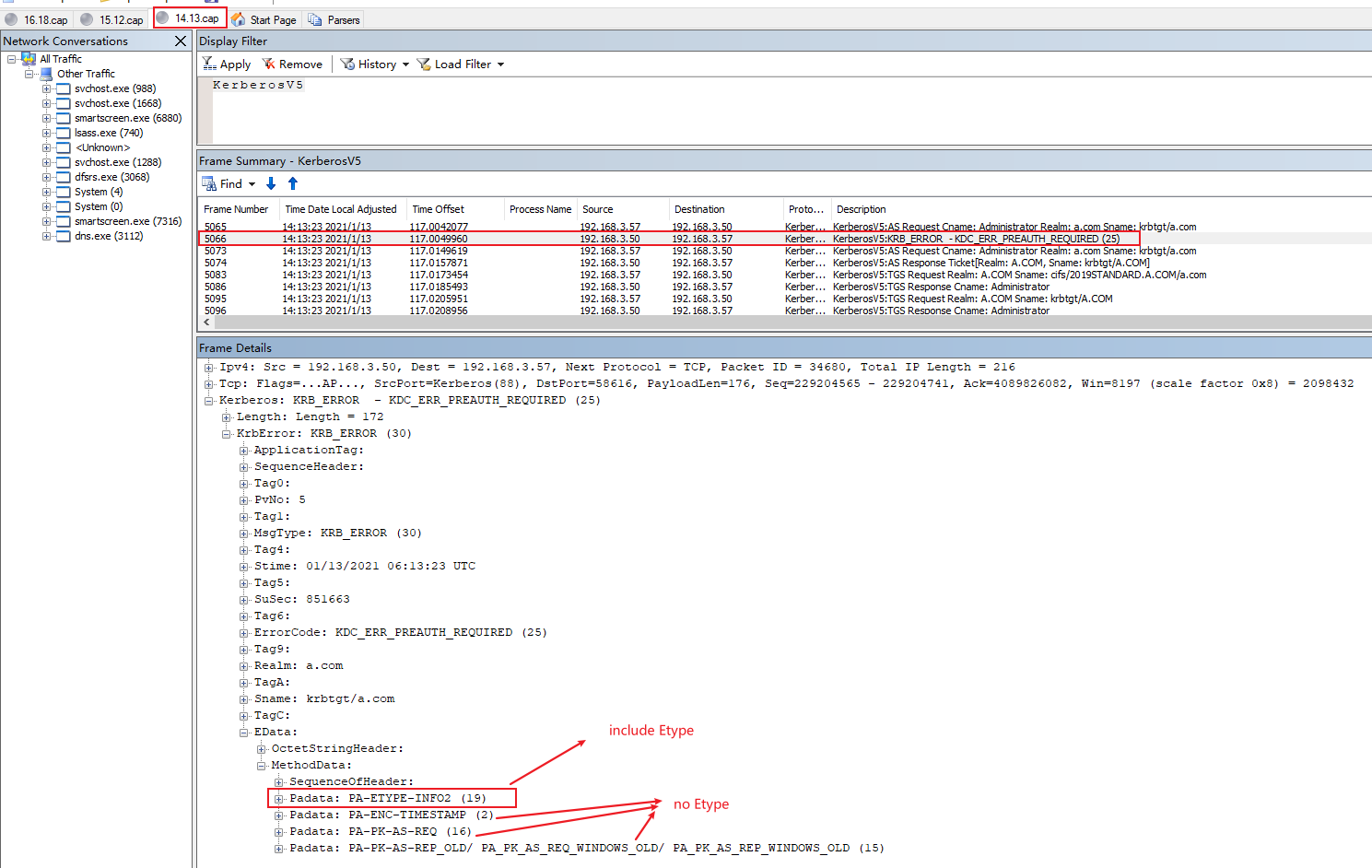Viewport: 1372px width, 868px height.
Task: Select lsass.exe (740) conversation
Action: (109, 133)
